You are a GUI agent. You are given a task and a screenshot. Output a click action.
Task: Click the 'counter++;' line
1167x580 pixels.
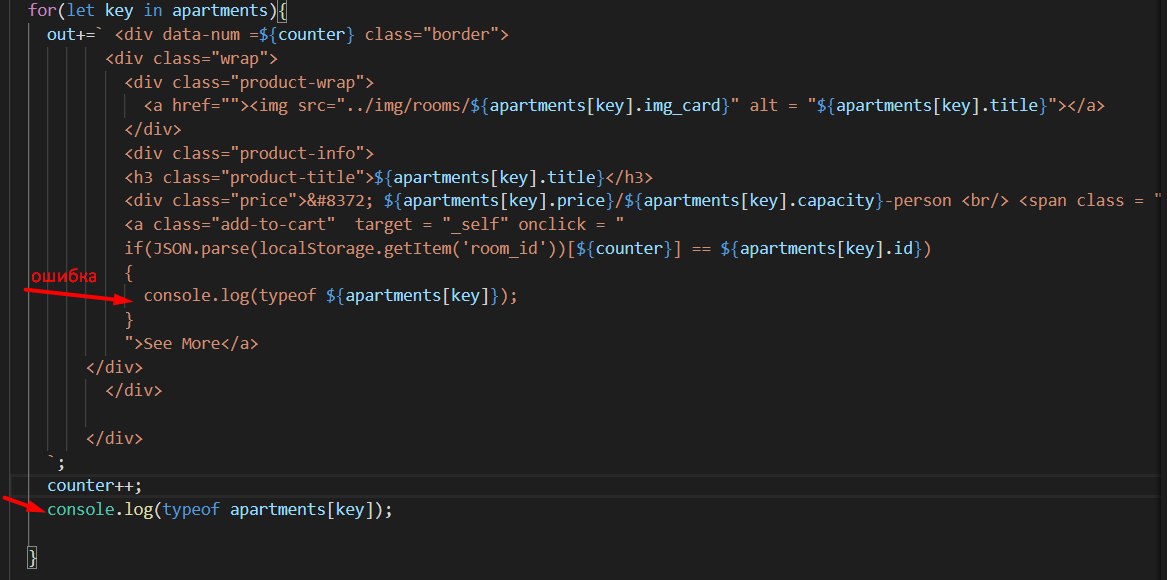click(95, 485)
